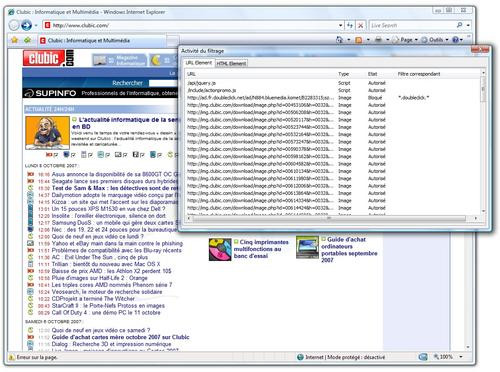The width and height of the screenshot is (500, 372).
Task: Open Favorites Center star icon
Action: click(14, 40)
